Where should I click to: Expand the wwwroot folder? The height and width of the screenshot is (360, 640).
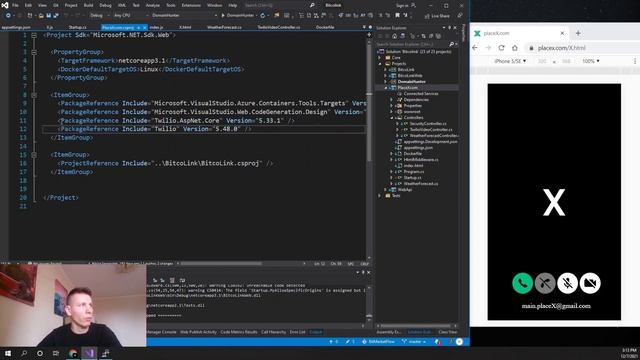pyautogui.click(x=391, y=111)
